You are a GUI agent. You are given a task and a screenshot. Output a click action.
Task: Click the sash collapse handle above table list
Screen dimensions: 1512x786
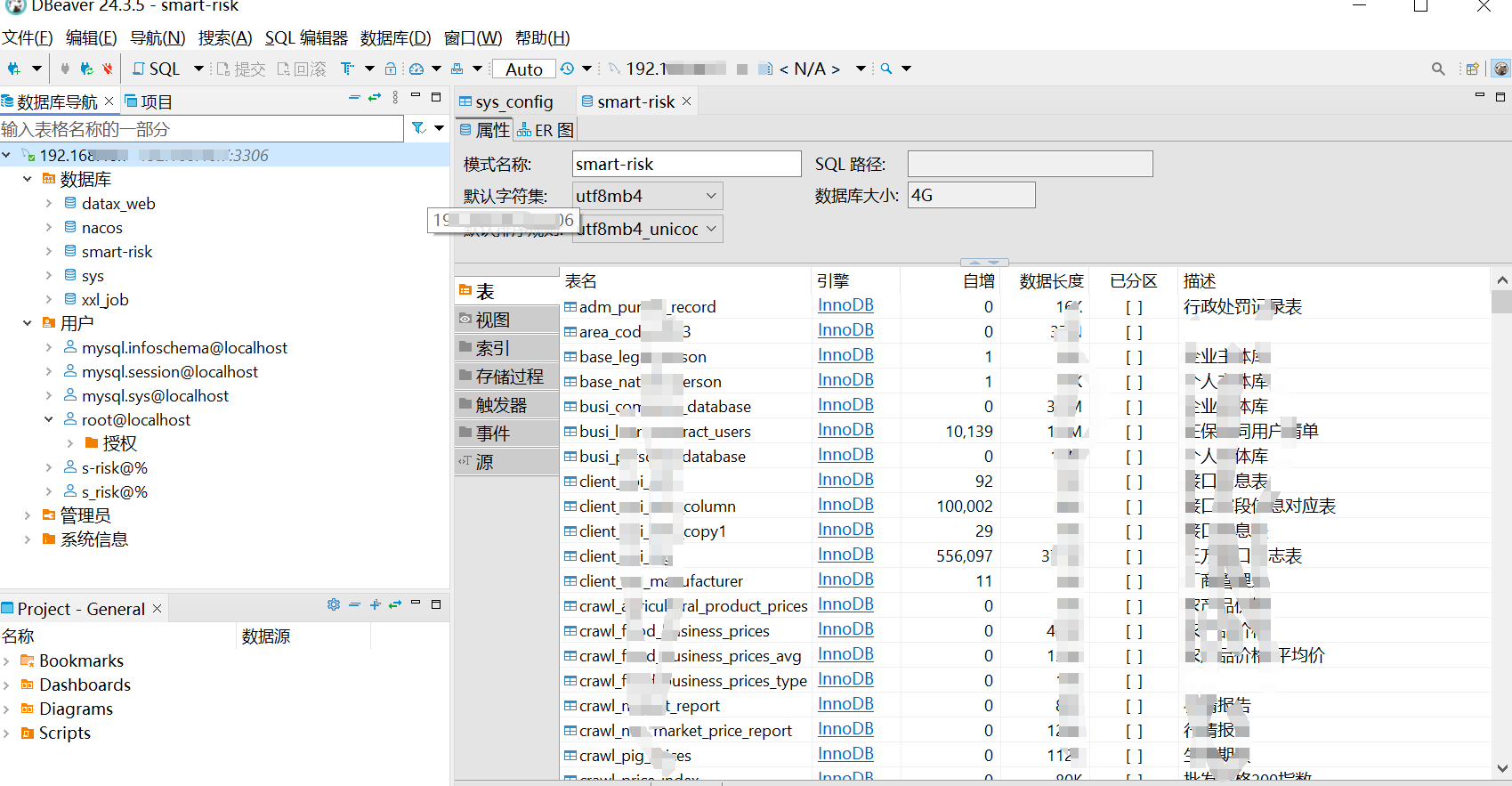pos(985,263)
